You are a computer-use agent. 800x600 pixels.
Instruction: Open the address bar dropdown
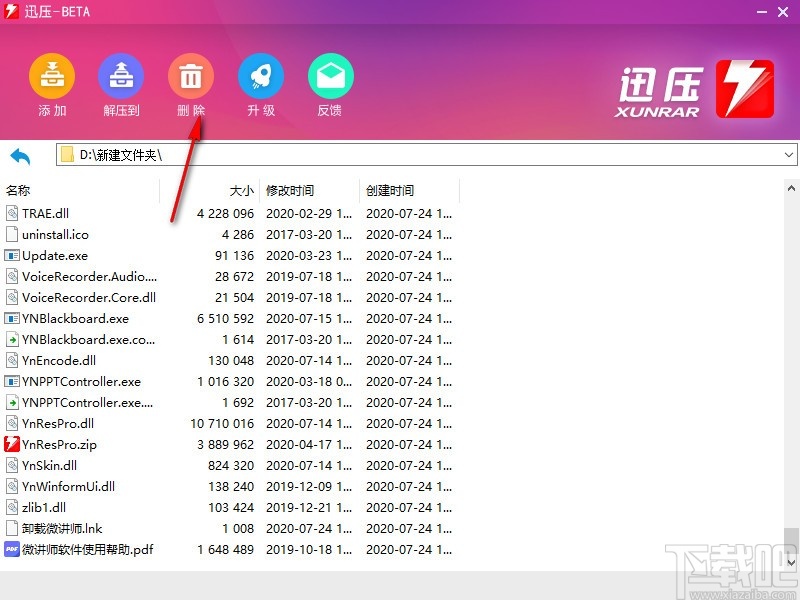pos(789,156)
